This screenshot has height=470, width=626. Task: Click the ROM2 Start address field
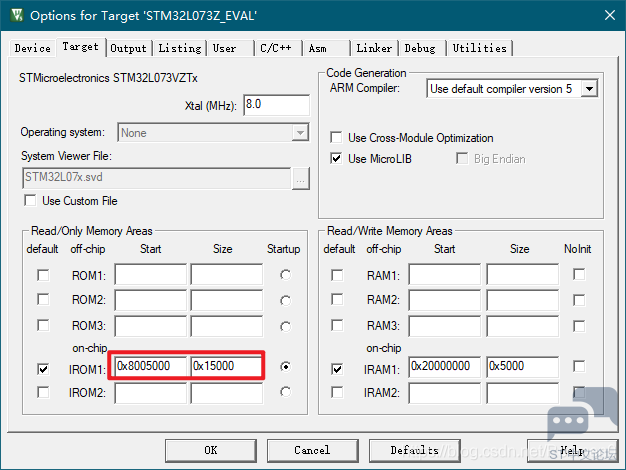[x=151, y=300]
